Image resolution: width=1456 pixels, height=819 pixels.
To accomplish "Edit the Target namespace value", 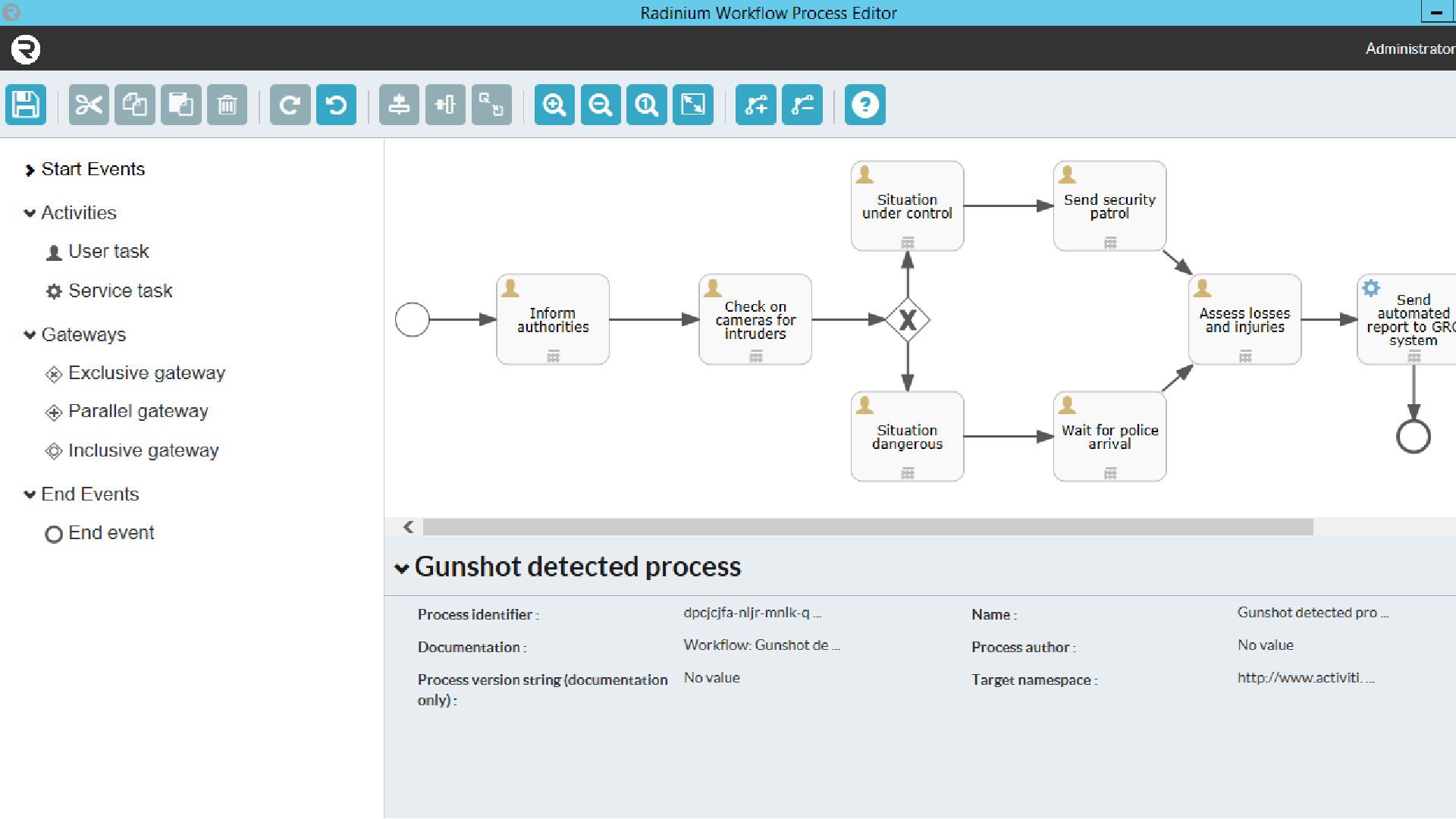I will pos(1306,678).
